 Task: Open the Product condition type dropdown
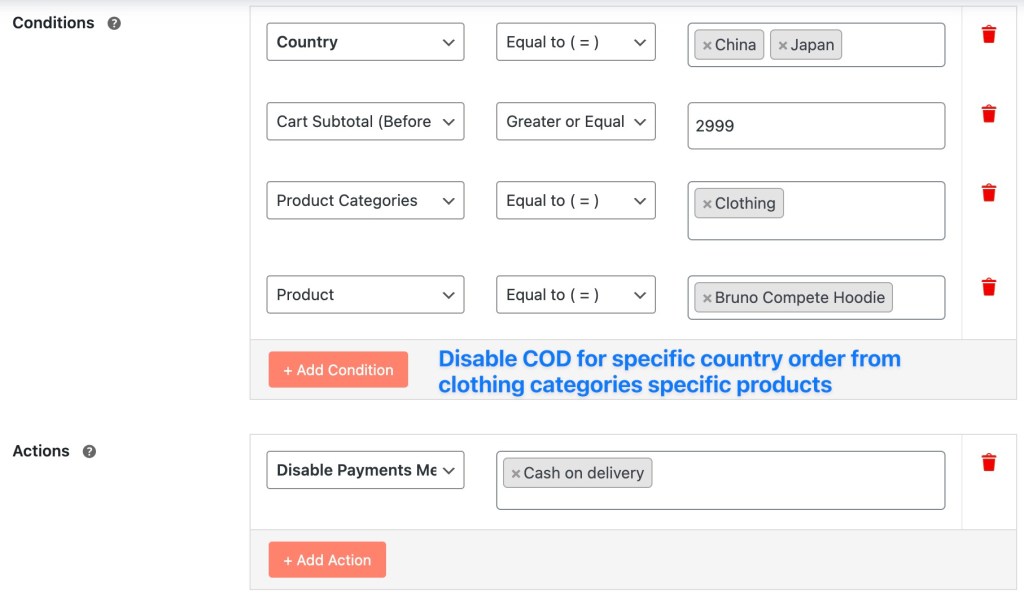(365, 294)
